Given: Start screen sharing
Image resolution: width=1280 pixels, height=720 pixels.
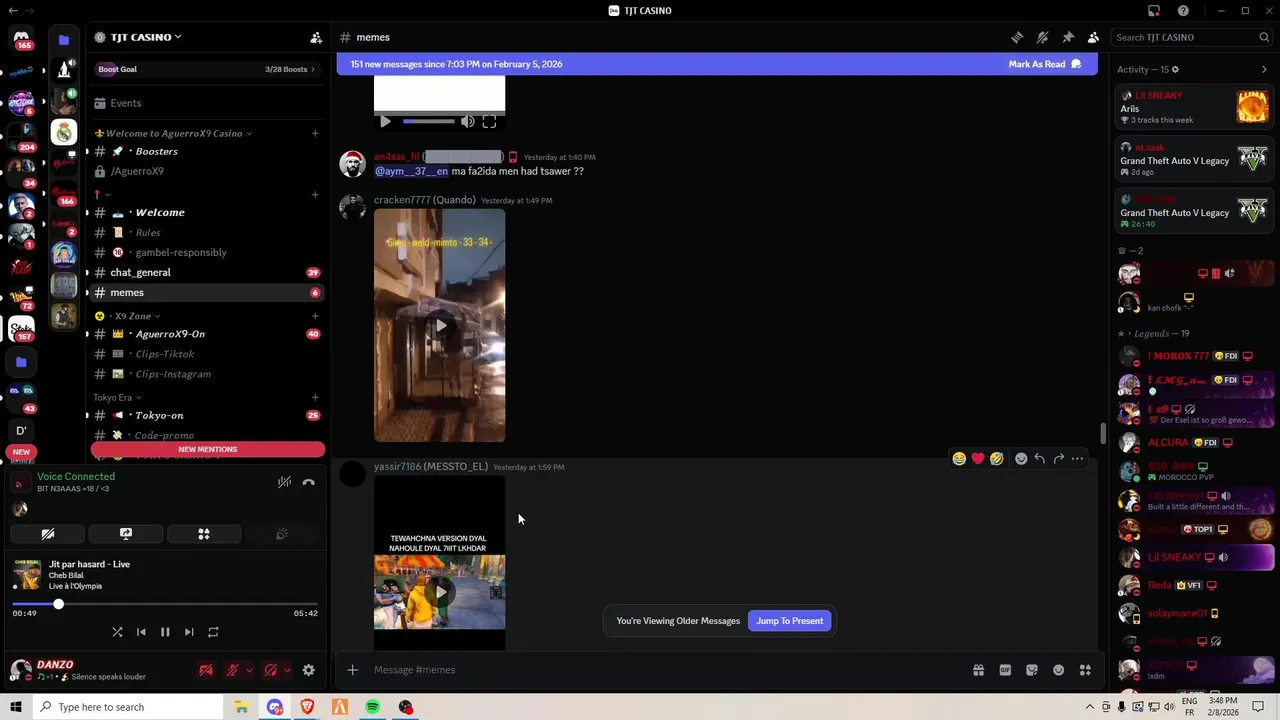Looking at the screenshot, I should 126,534.
